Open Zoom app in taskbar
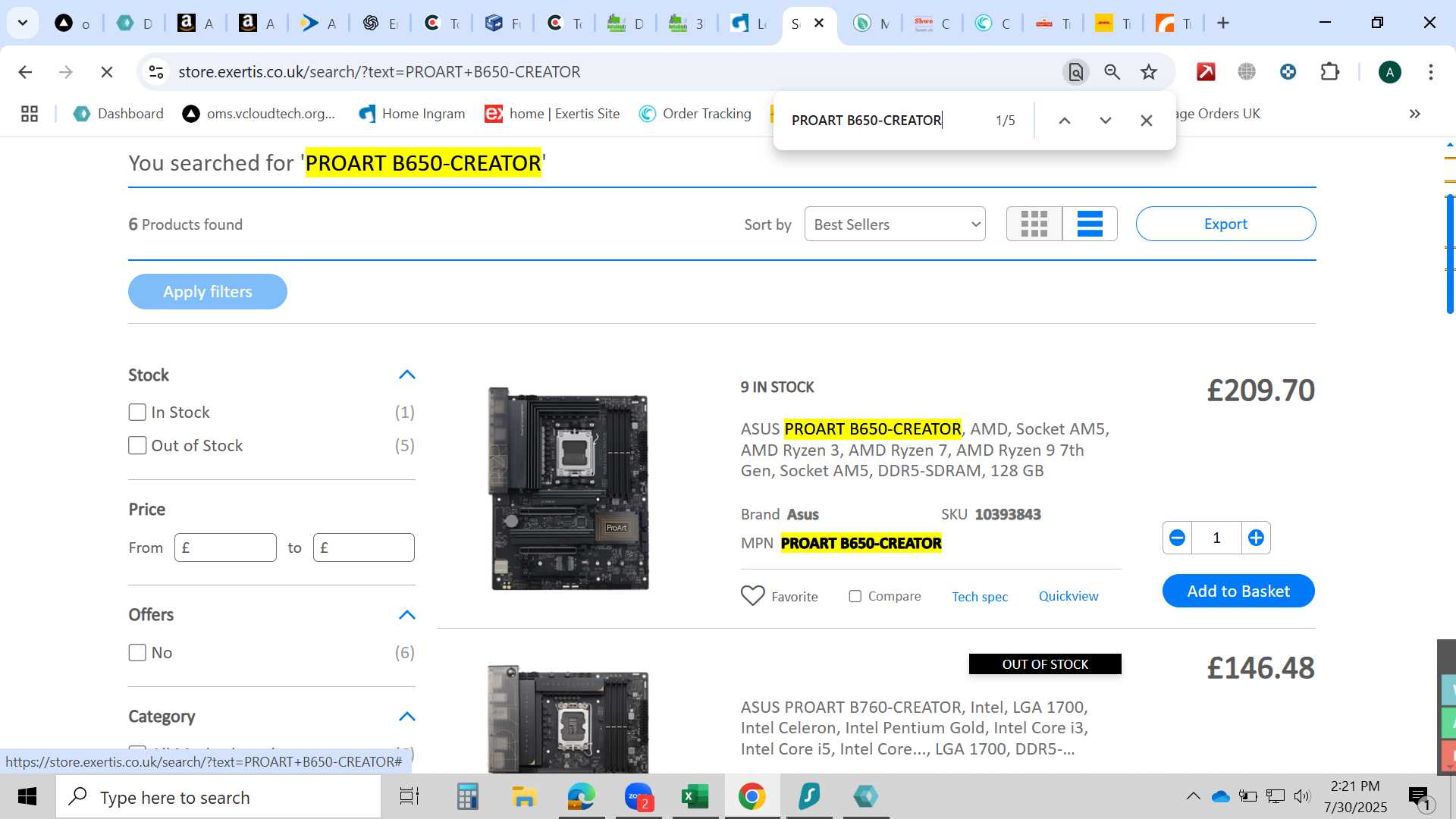Image resolution: width=1456 pixels, height=819 pixels. [x=639, y=797]
